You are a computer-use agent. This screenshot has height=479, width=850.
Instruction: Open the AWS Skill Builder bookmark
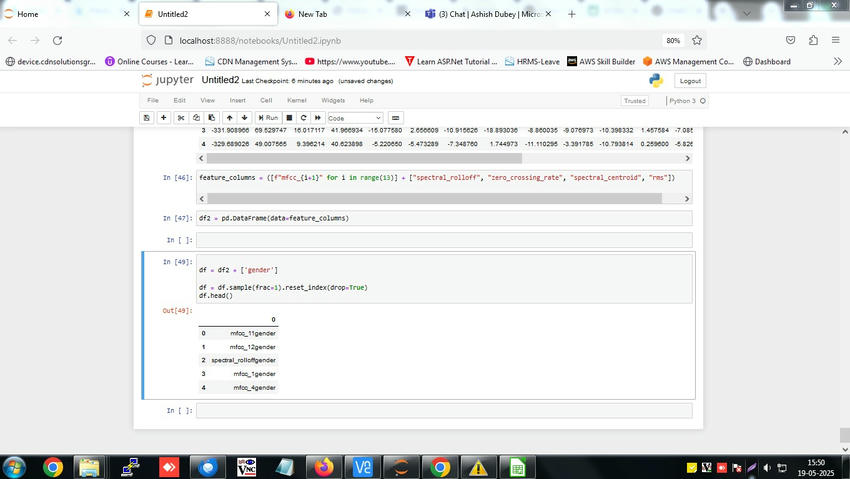(x=601, y=61)
